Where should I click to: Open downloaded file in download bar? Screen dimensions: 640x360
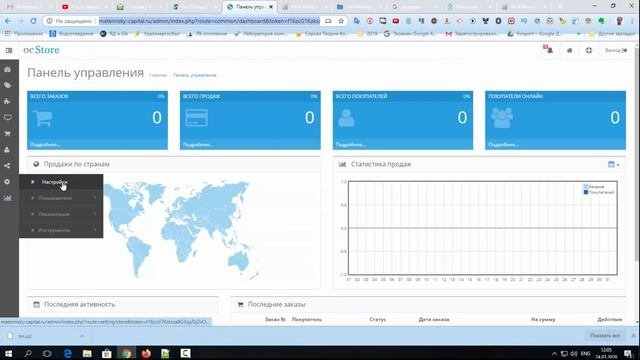[24, 336]
